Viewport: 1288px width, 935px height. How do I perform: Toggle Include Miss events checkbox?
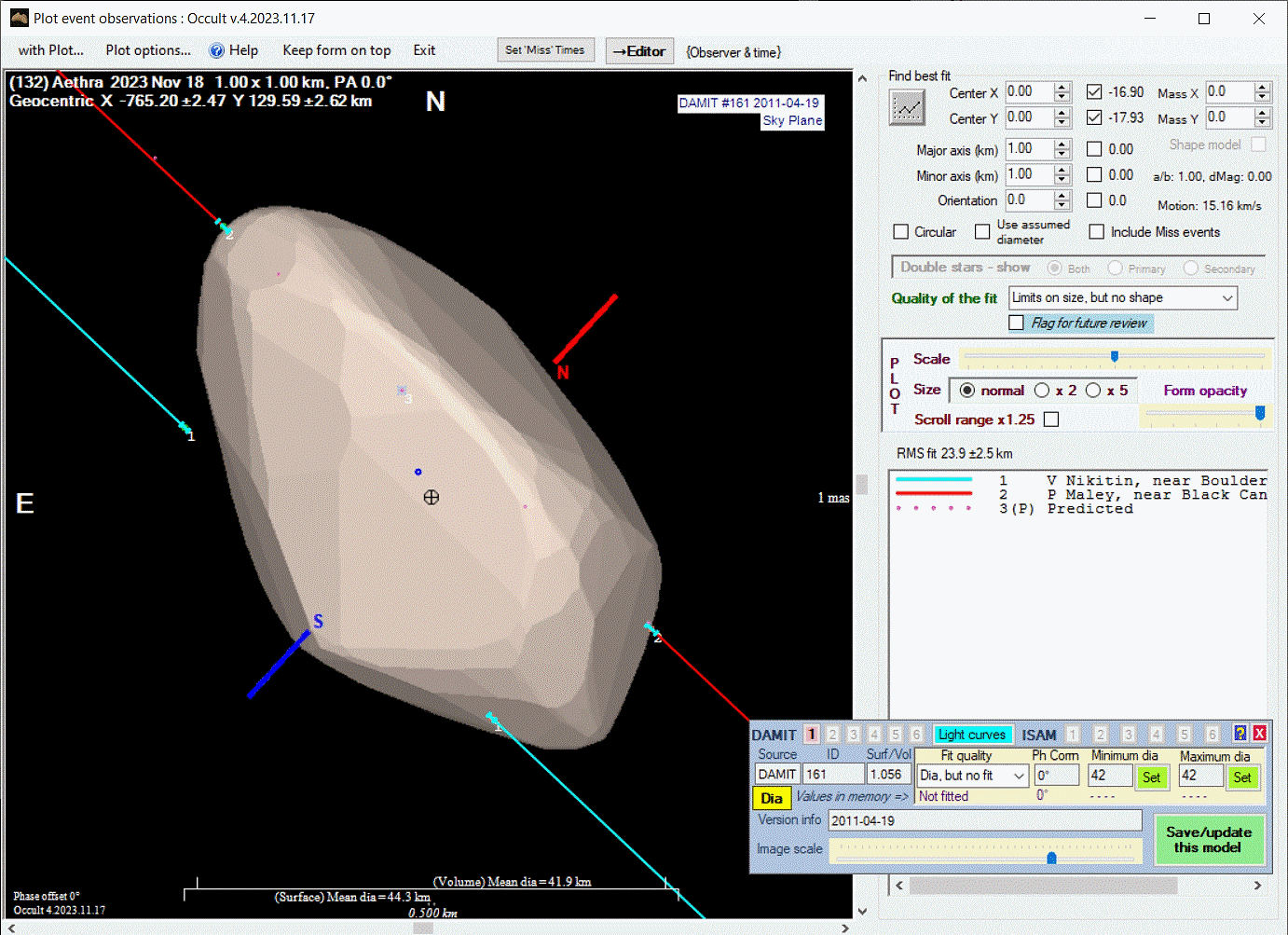click(x=1097, y=232)
